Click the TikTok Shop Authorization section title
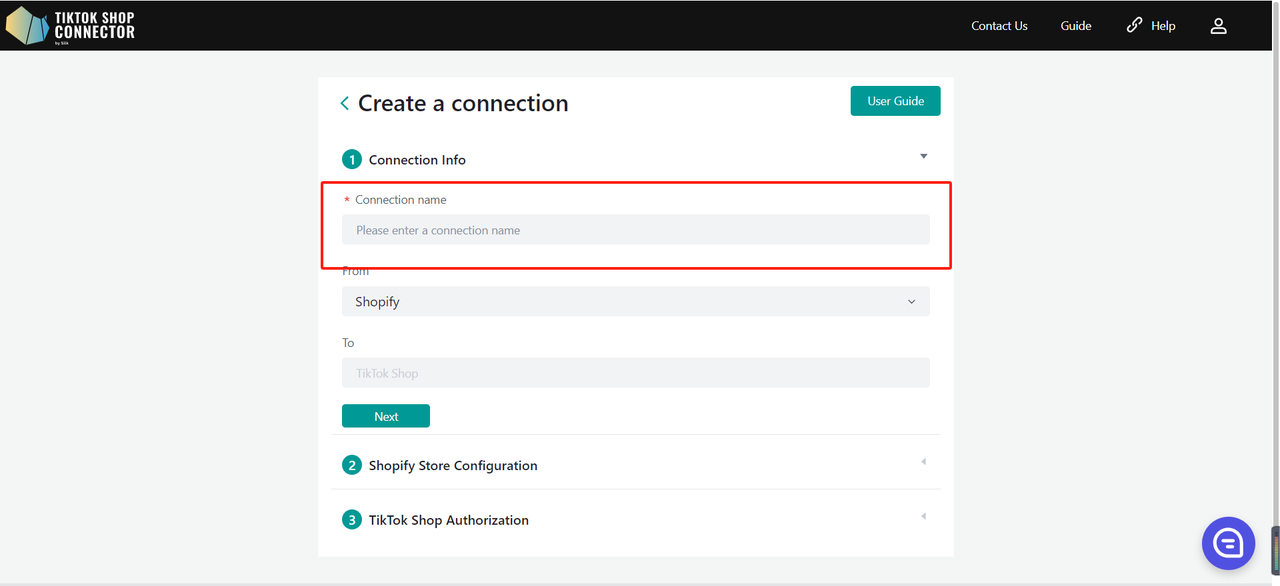This screenshot has width=1280, height=586. pyautogui.click(x=448, y=520)
